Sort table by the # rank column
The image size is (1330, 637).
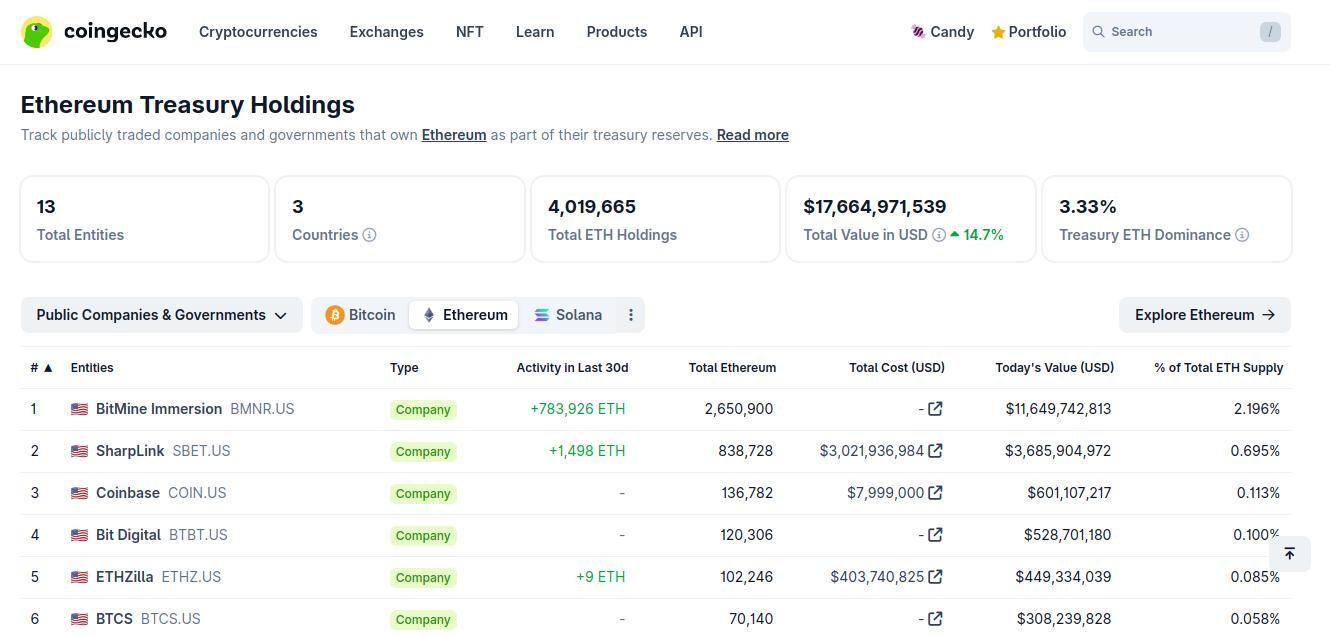click(41, 368)
